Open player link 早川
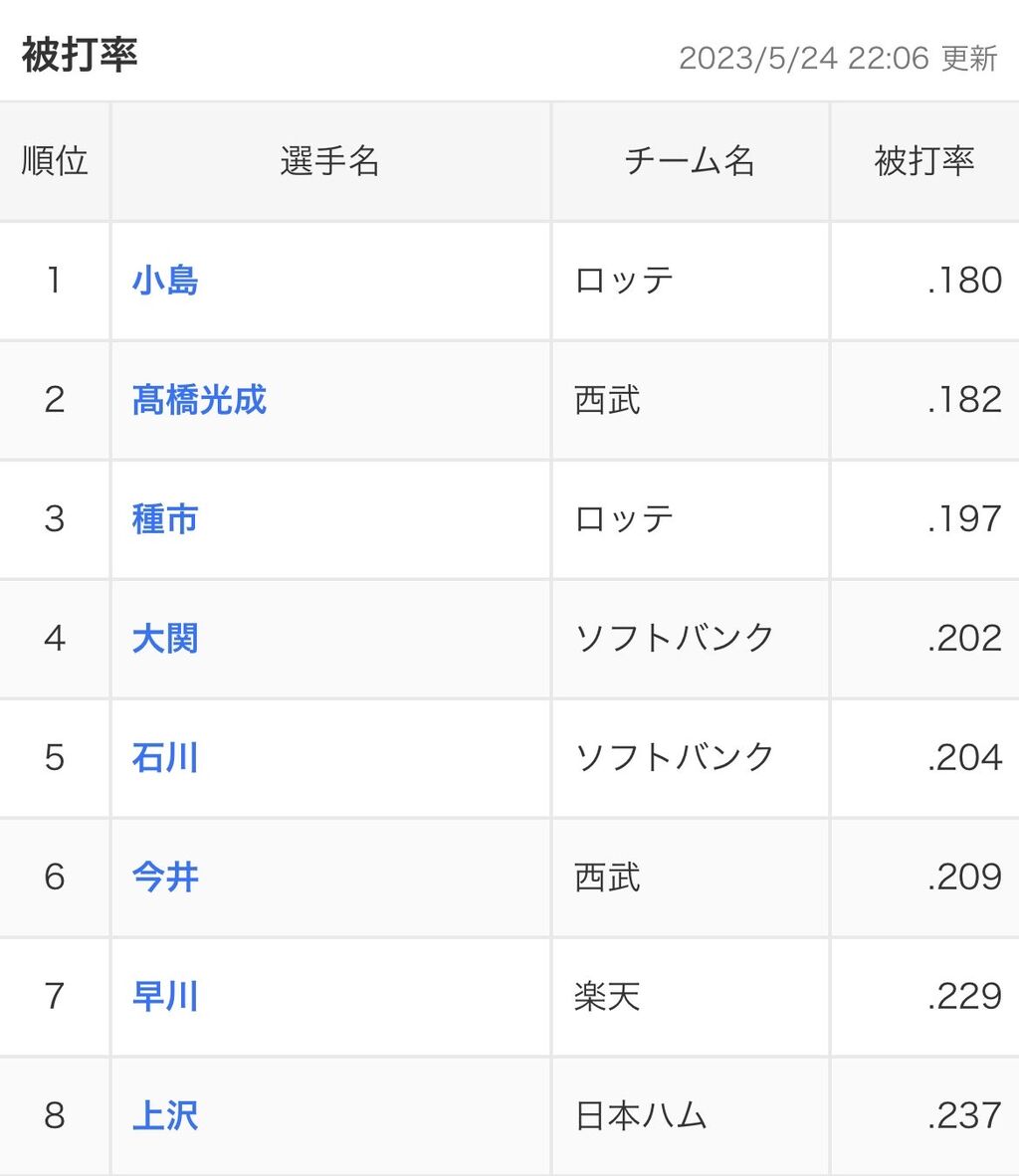This screenshot has width=1019, height=1176. tap(165, 996)
